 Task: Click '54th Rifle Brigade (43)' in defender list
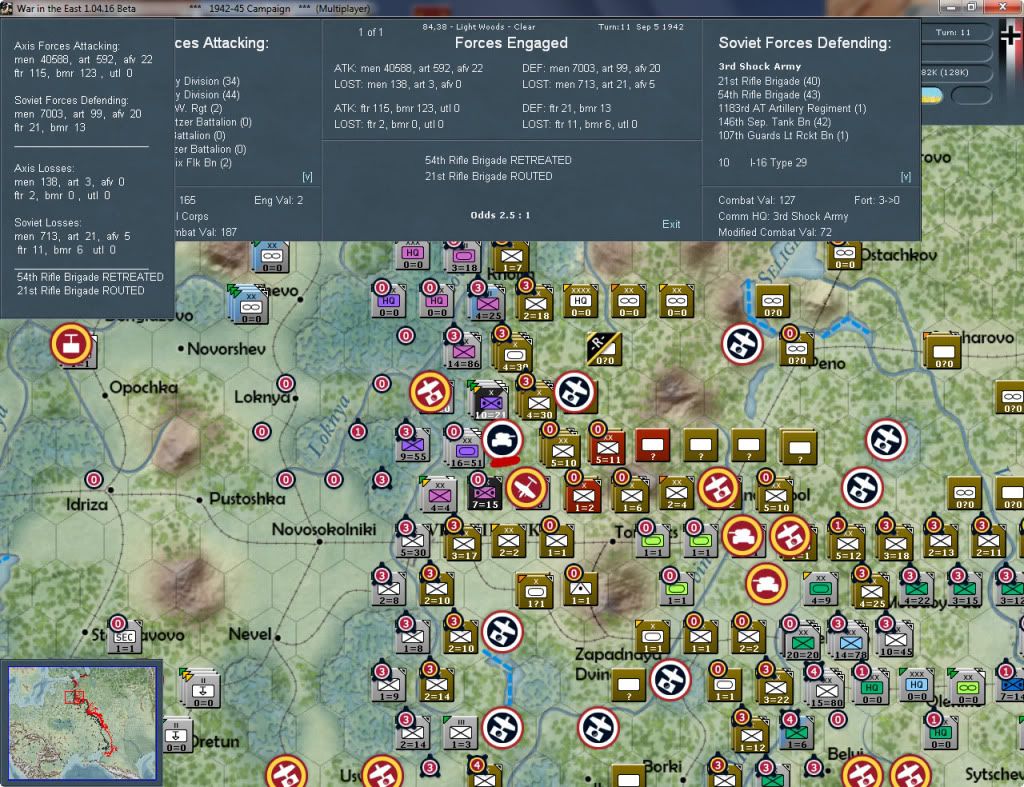769,95
